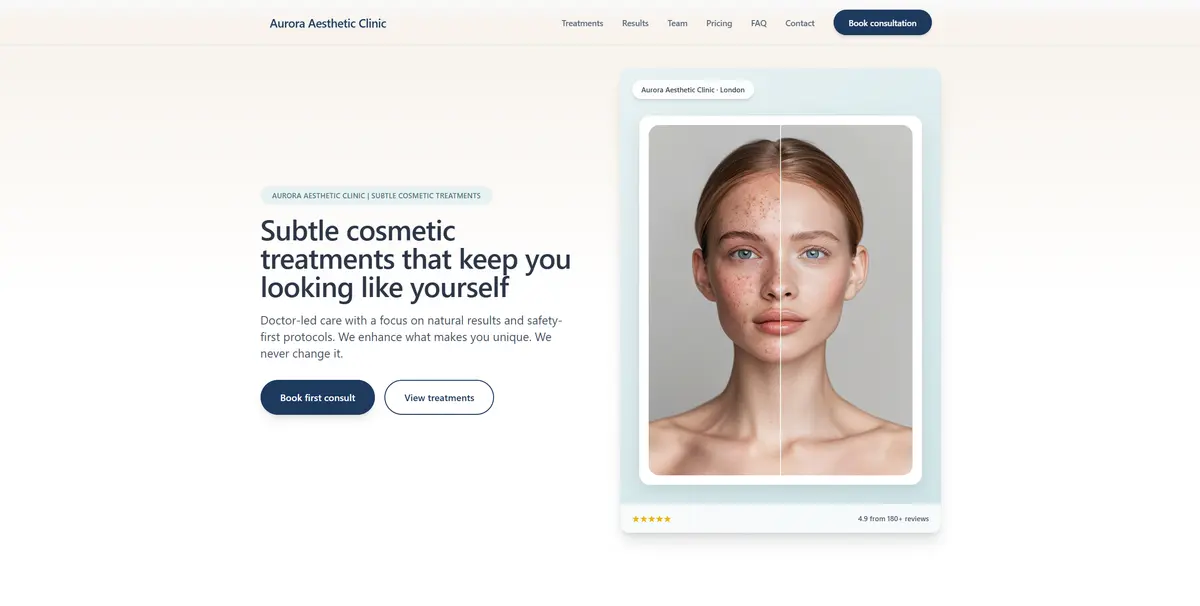
Task: Click the first star in the rating
Action: tap(635, 519)
